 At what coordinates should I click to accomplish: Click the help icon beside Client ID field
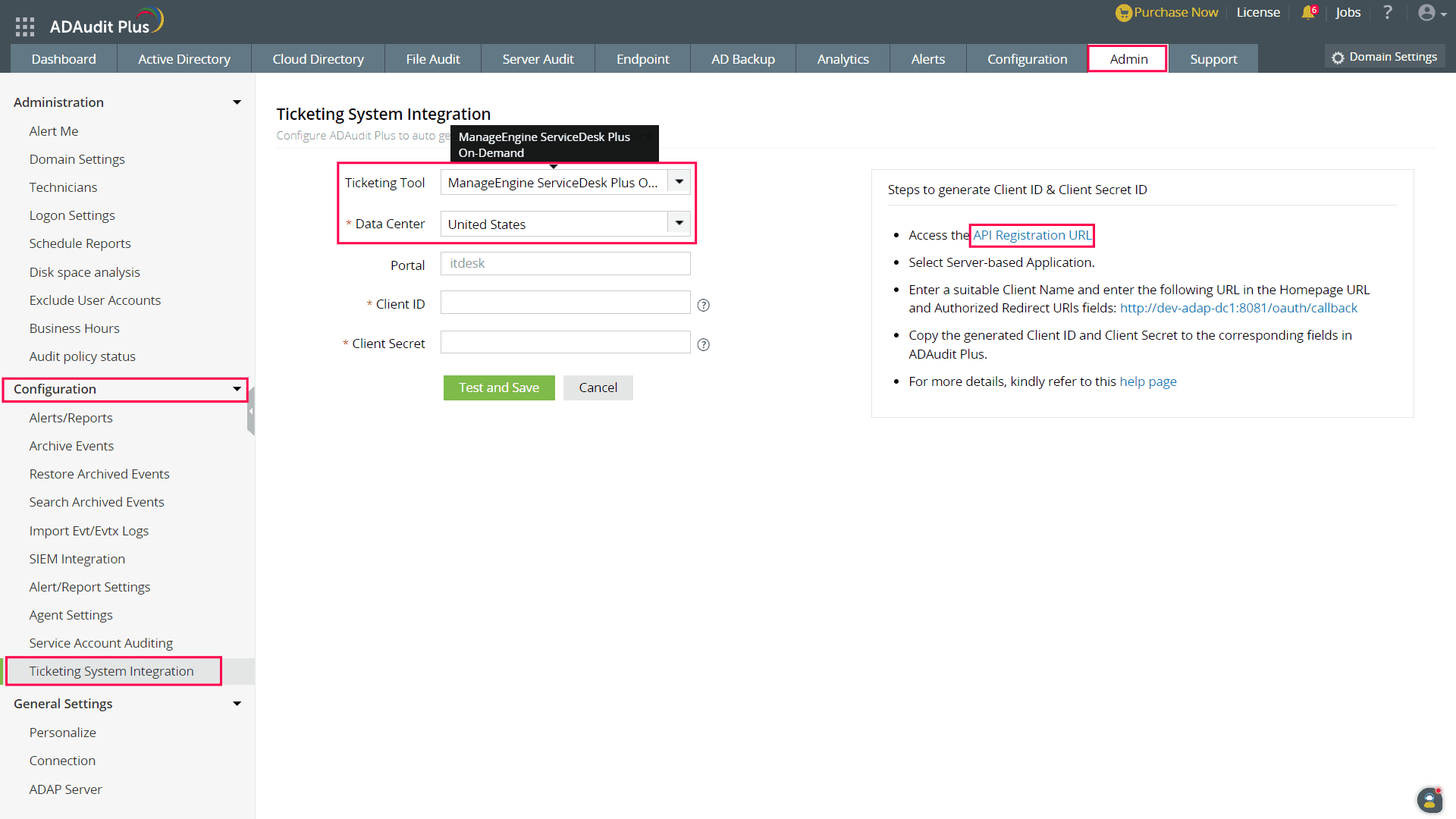click(703, 305)
